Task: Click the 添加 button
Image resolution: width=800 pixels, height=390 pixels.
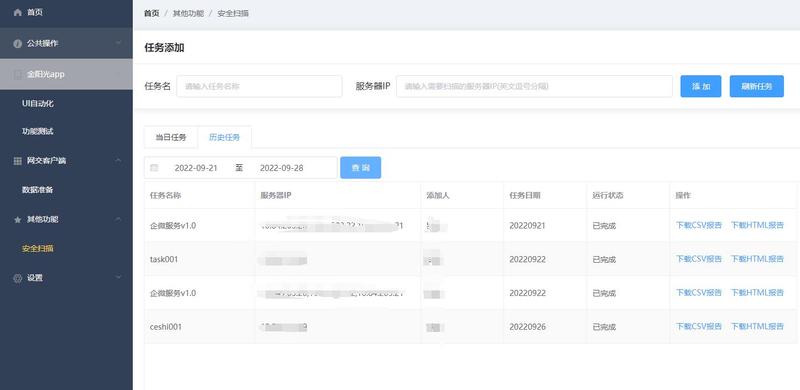Action: coord(701,86)
